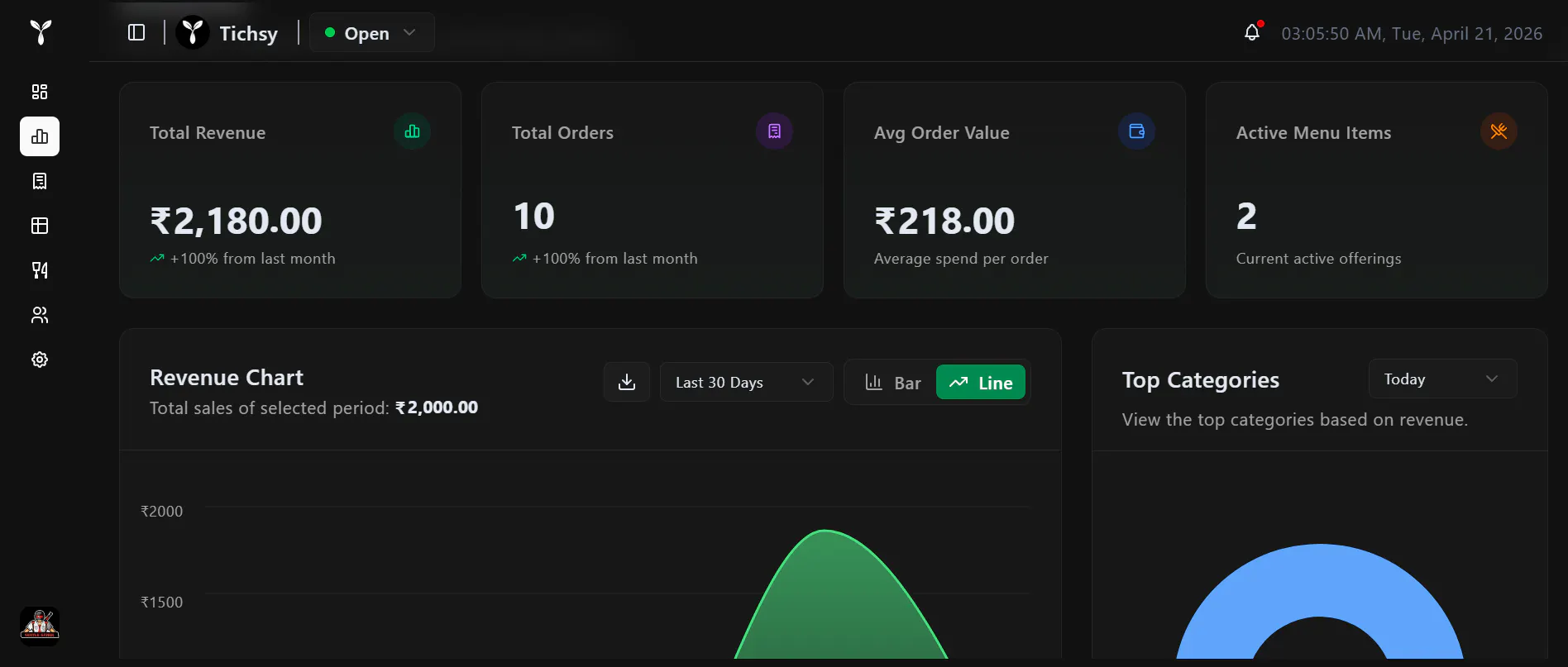Switch revenue chart to Bar view

pos(892,383)
